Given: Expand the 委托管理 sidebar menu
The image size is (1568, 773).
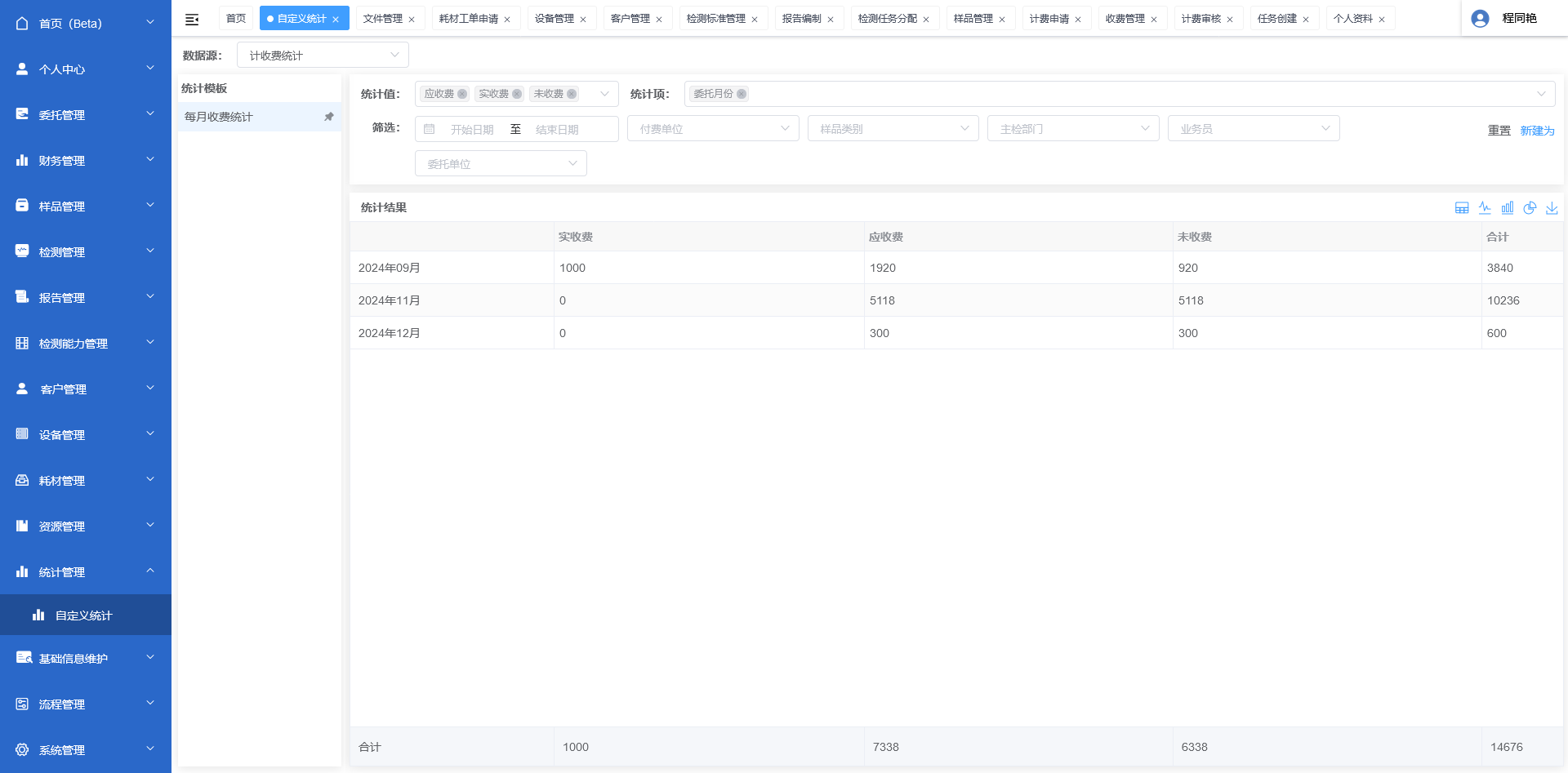Looking at the screenshot, I should 86,114.
